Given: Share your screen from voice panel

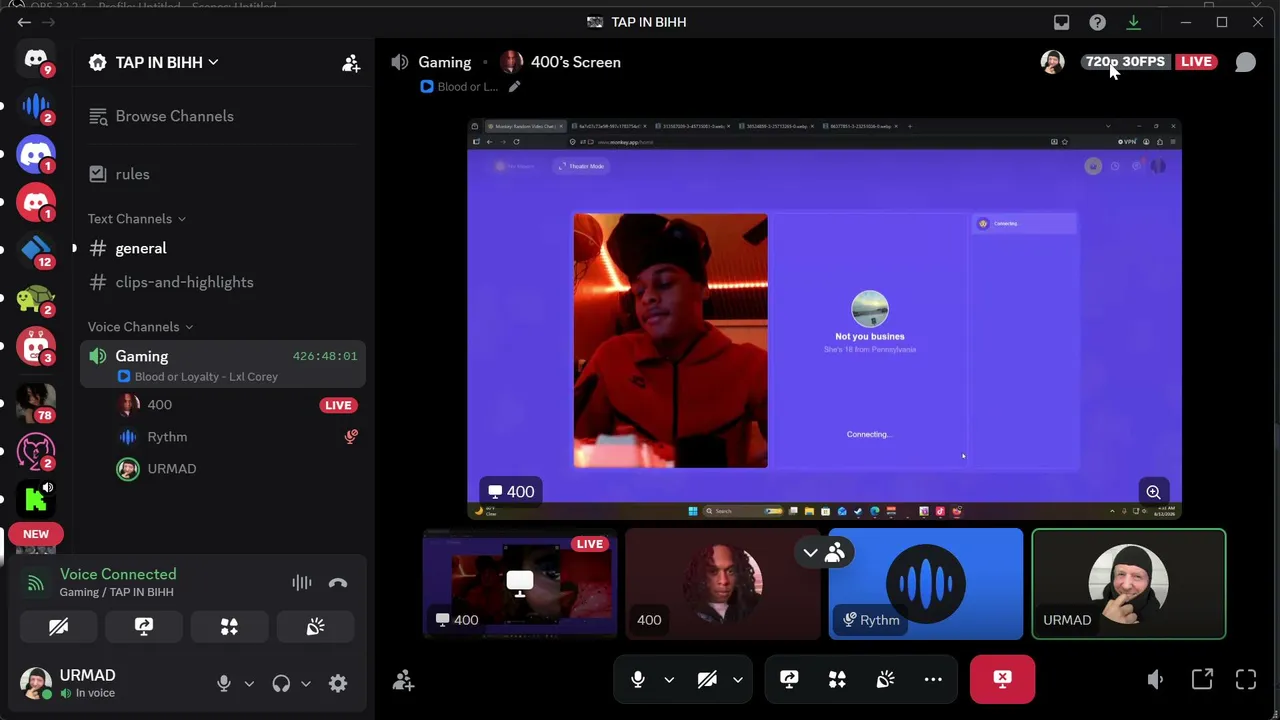Looking at the screenshot, I should [x=144, y=627].
